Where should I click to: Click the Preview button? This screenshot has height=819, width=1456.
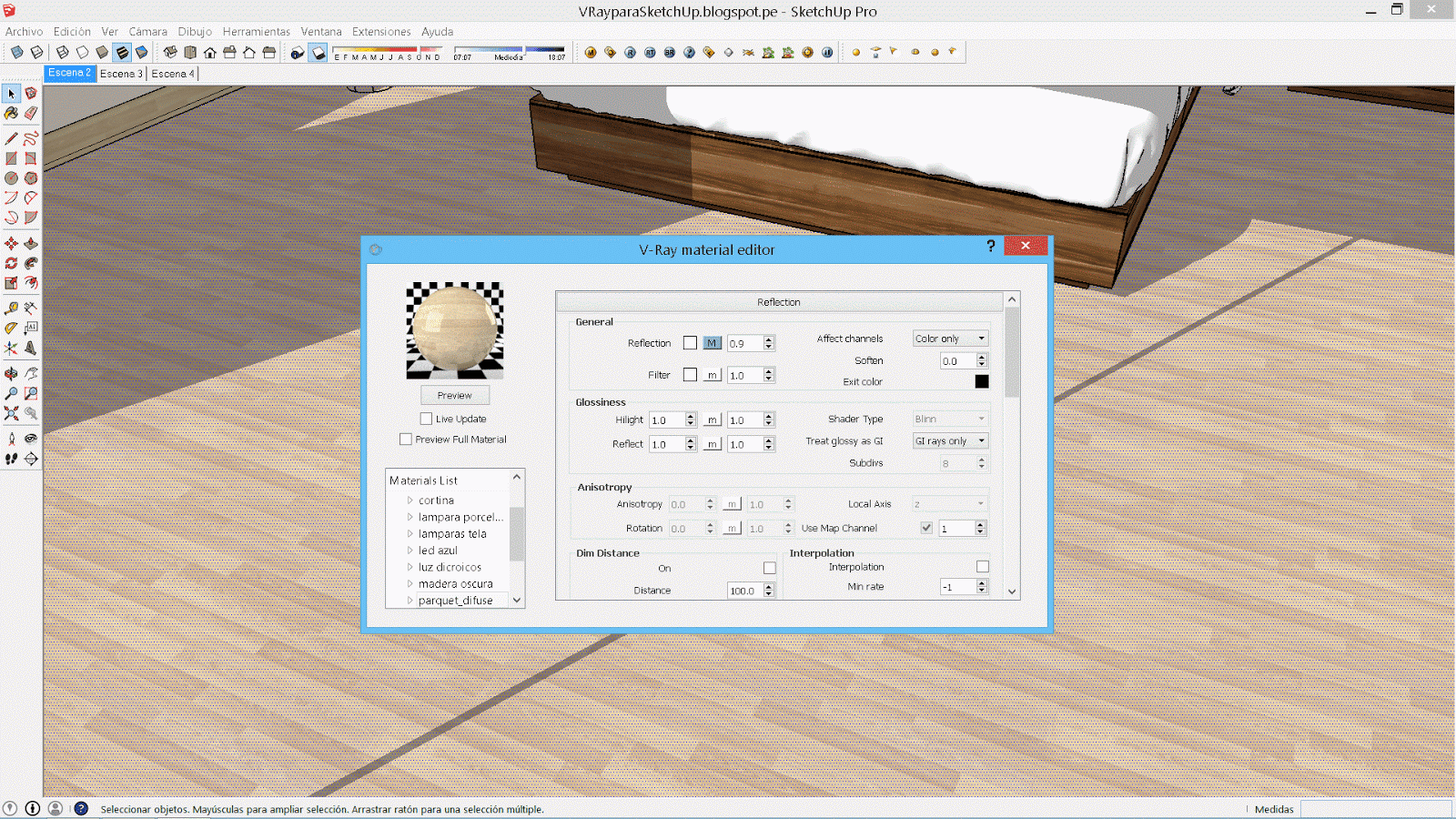[454, 395]
